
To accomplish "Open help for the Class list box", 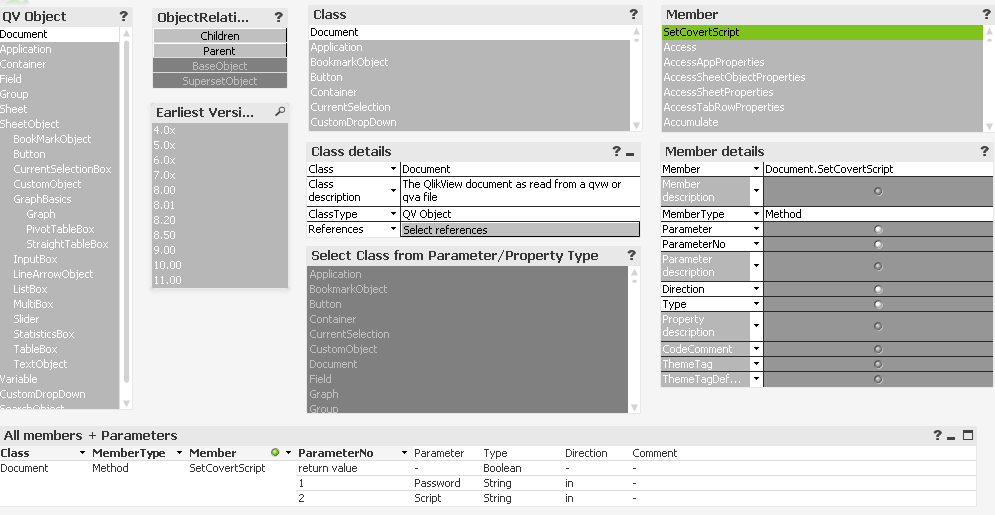I will (x=633, y=15).
